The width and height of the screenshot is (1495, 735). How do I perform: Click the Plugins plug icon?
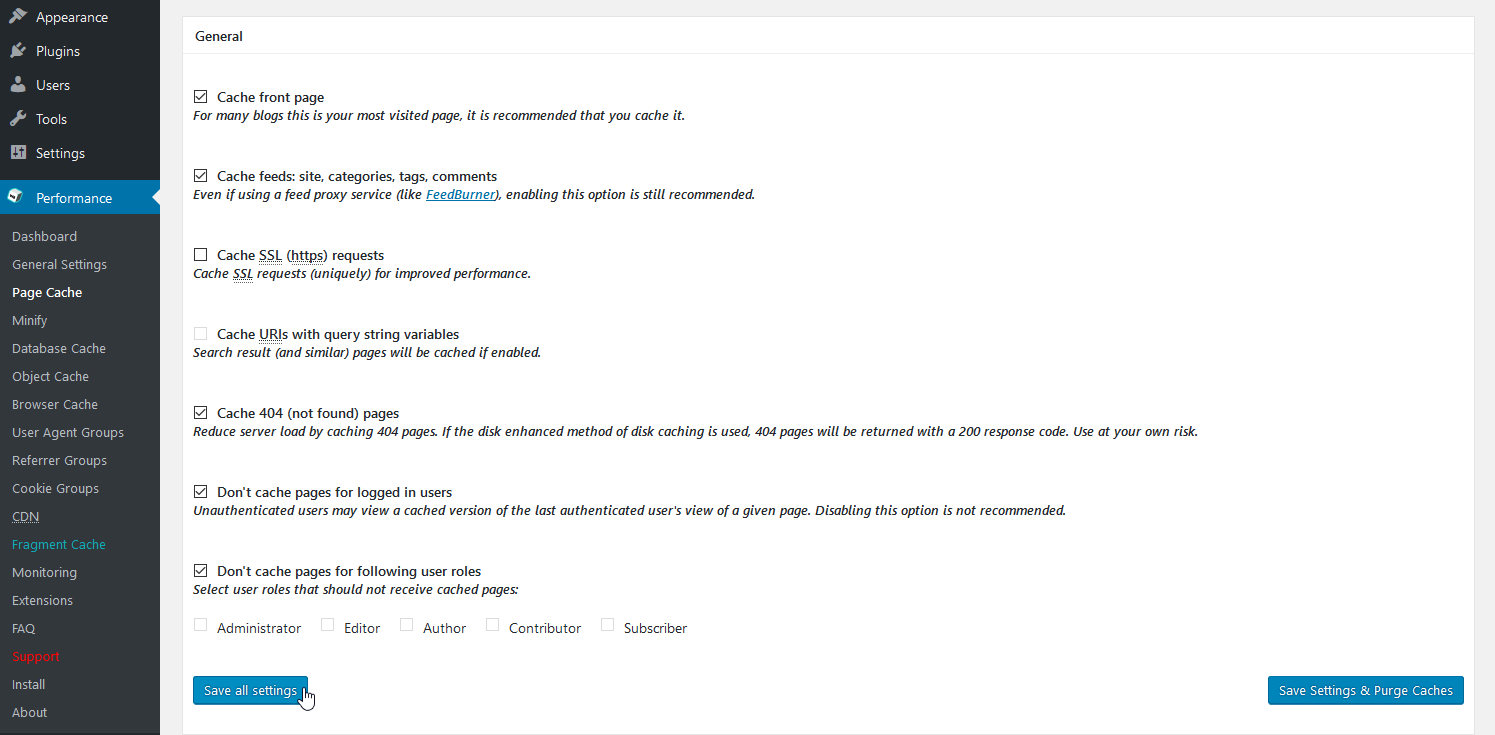[x=18, y=51]
